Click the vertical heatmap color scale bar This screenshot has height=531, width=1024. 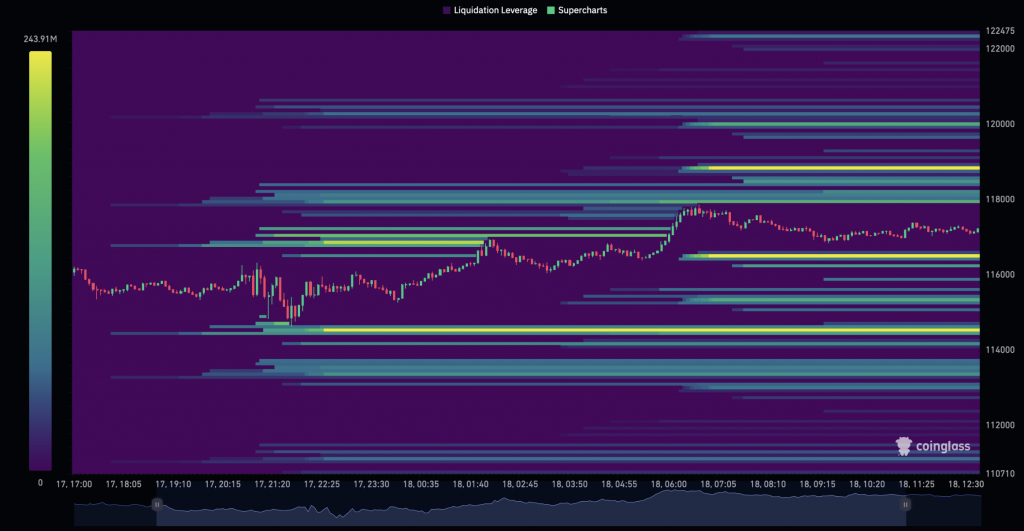(x=40, y=261)
